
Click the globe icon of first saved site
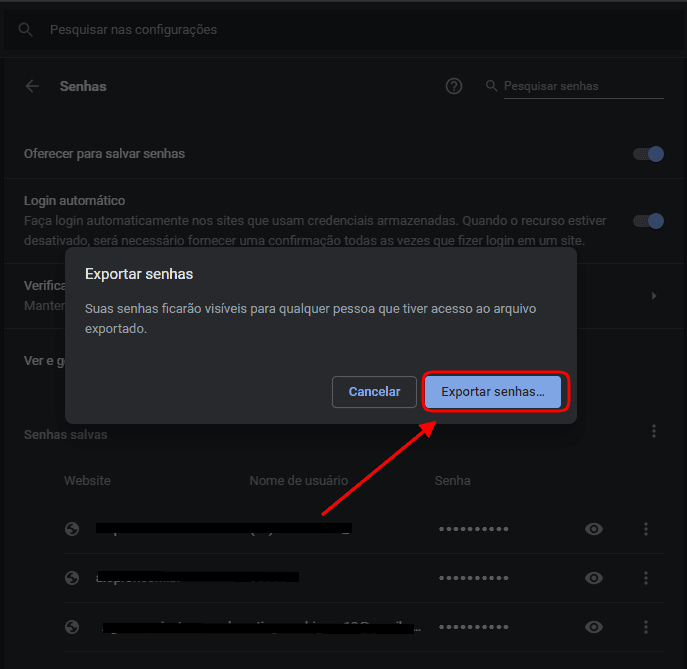tap(72, 529)
